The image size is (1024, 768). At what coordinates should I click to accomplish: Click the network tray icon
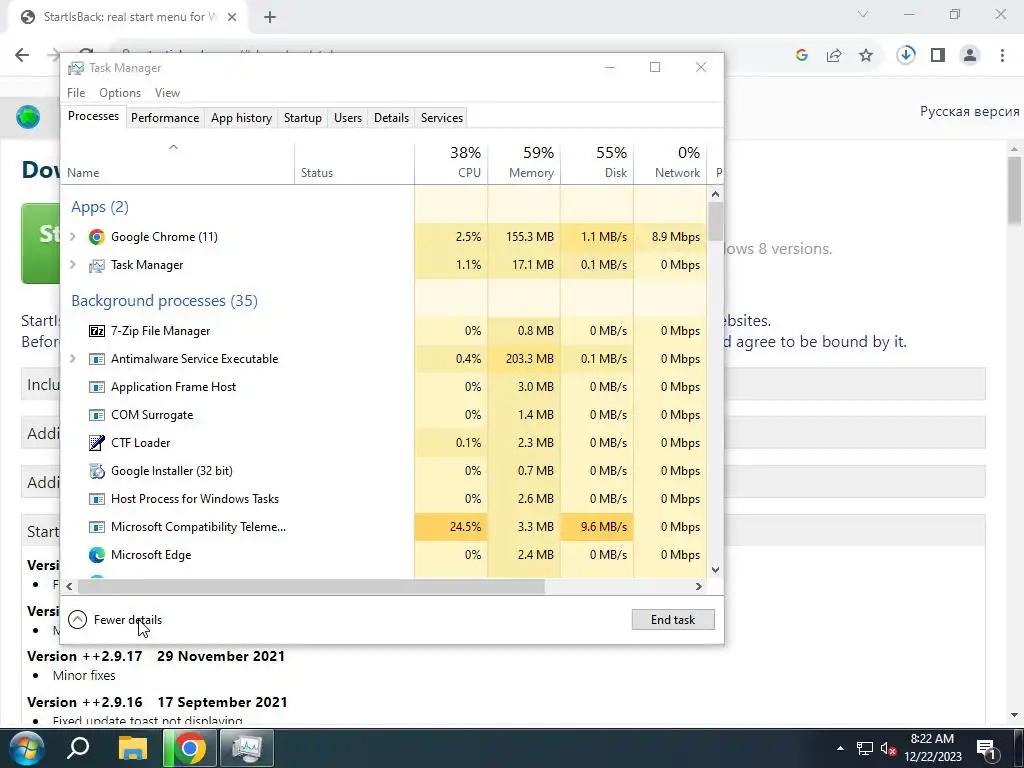[865, 748]
